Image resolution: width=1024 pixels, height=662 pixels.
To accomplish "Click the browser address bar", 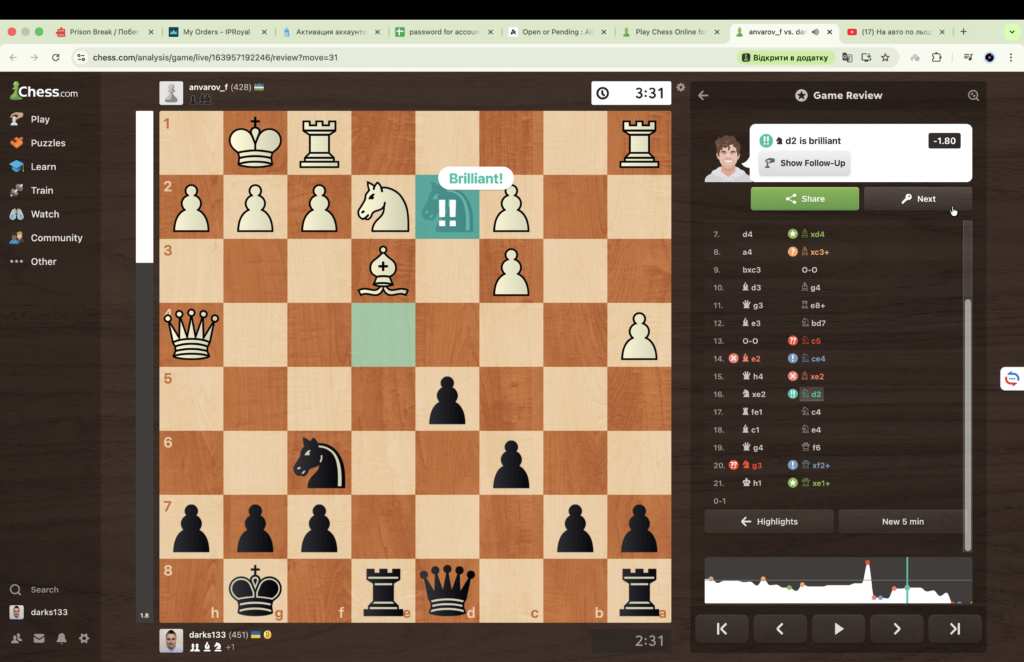I will click(405, 57).
